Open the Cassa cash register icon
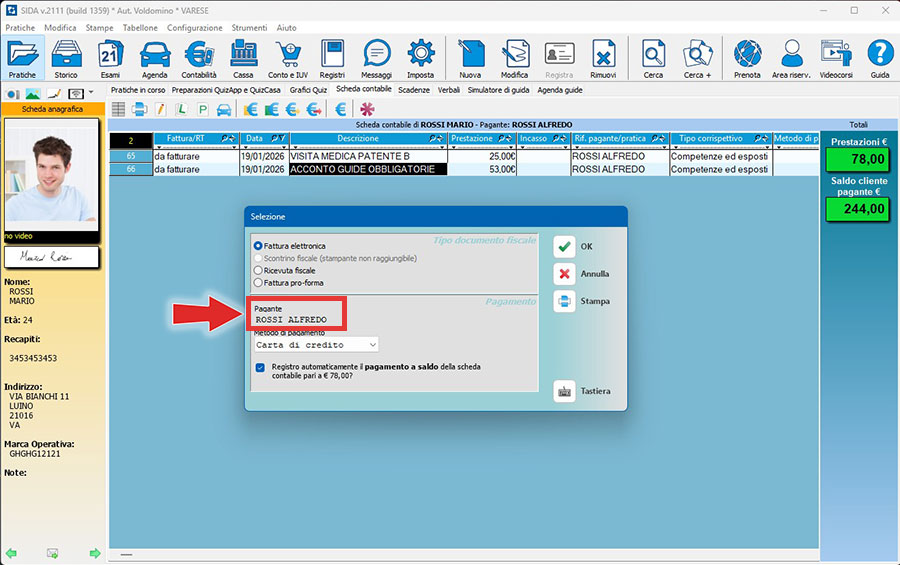The image size is (900, 565). (x=243, y=58)
